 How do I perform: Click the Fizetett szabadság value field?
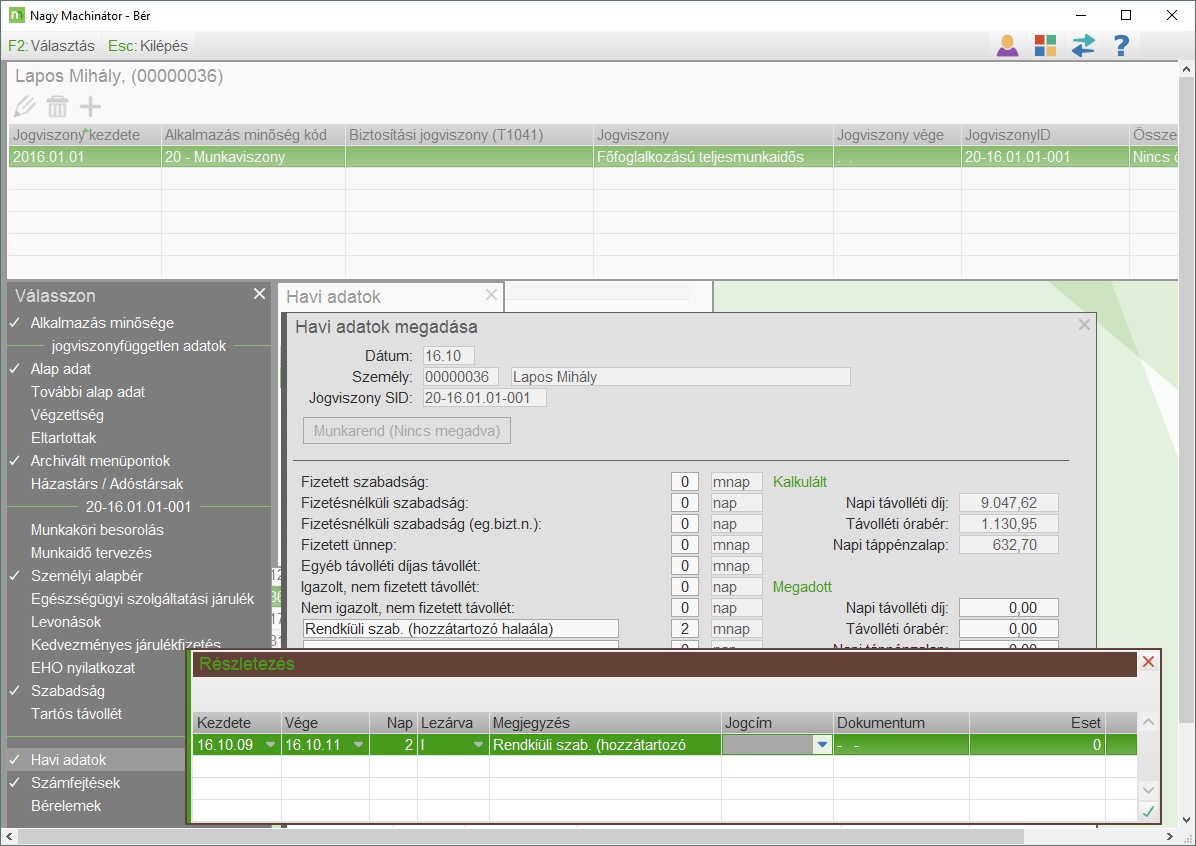point(684,482)
